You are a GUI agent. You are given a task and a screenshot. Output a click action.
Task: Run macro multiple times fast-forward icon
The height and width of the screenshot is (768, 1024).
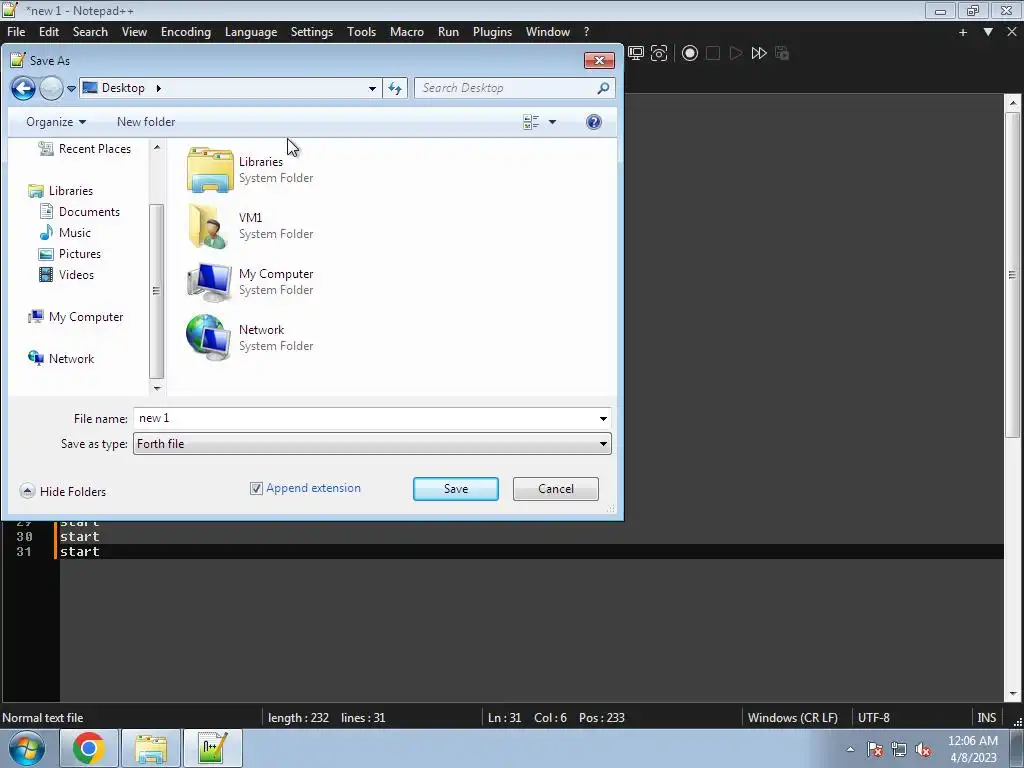coord(759,54)
